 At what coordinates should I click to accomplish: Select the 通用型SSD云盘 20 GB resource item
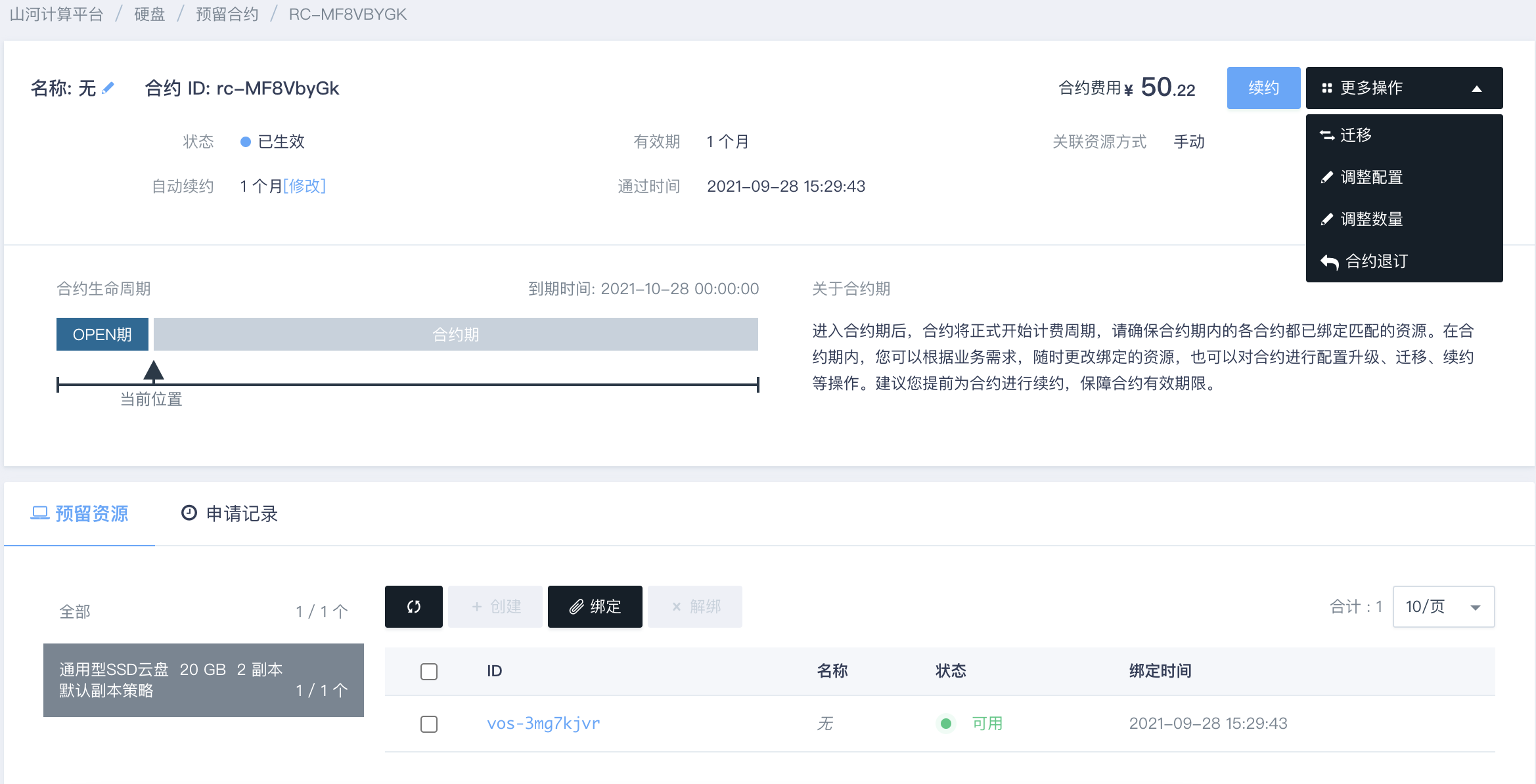(x=204, y=680)
